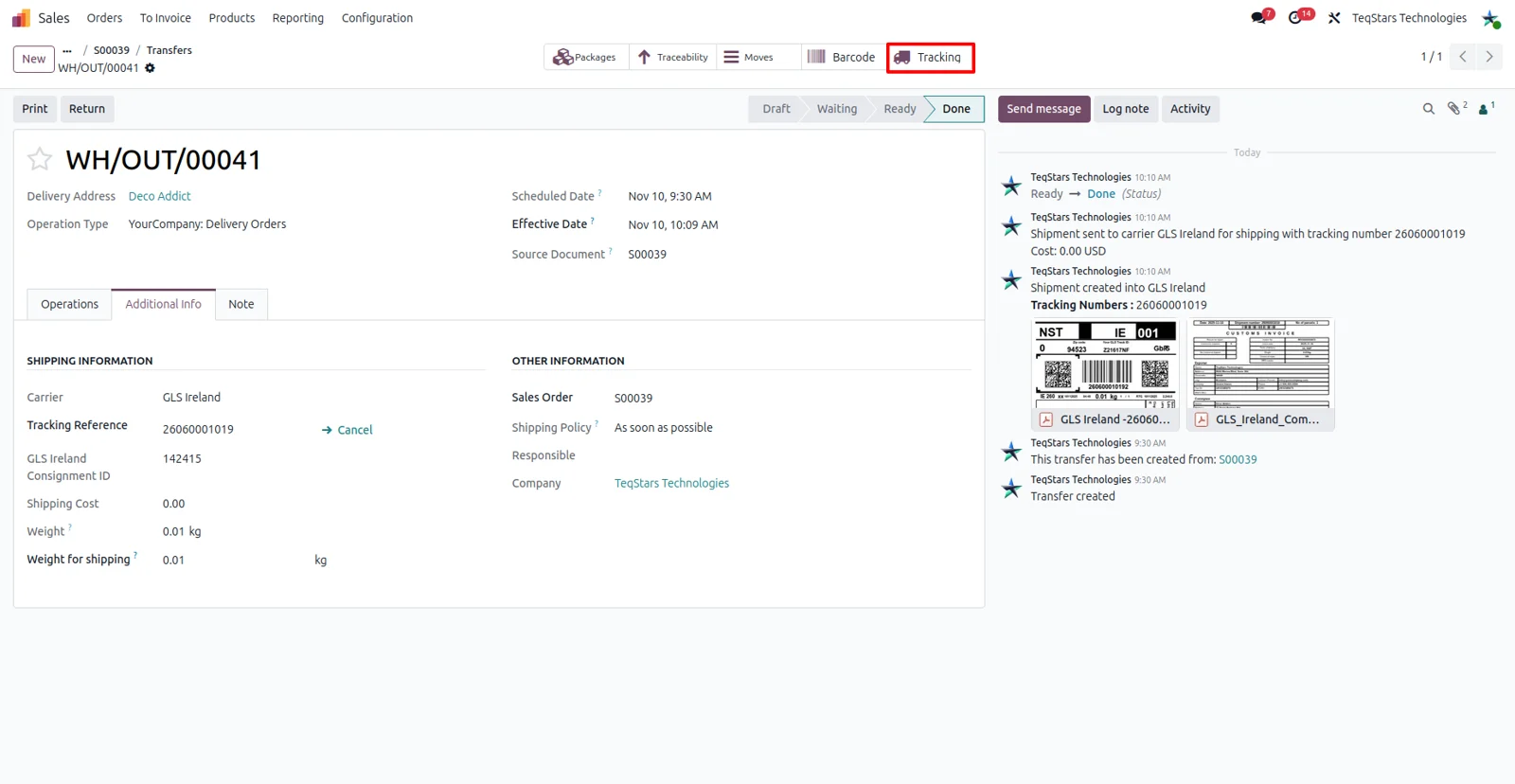Screen dimensions: 1515x784
Task: Open the Moves smart button
Action: (x=758, y=57)
